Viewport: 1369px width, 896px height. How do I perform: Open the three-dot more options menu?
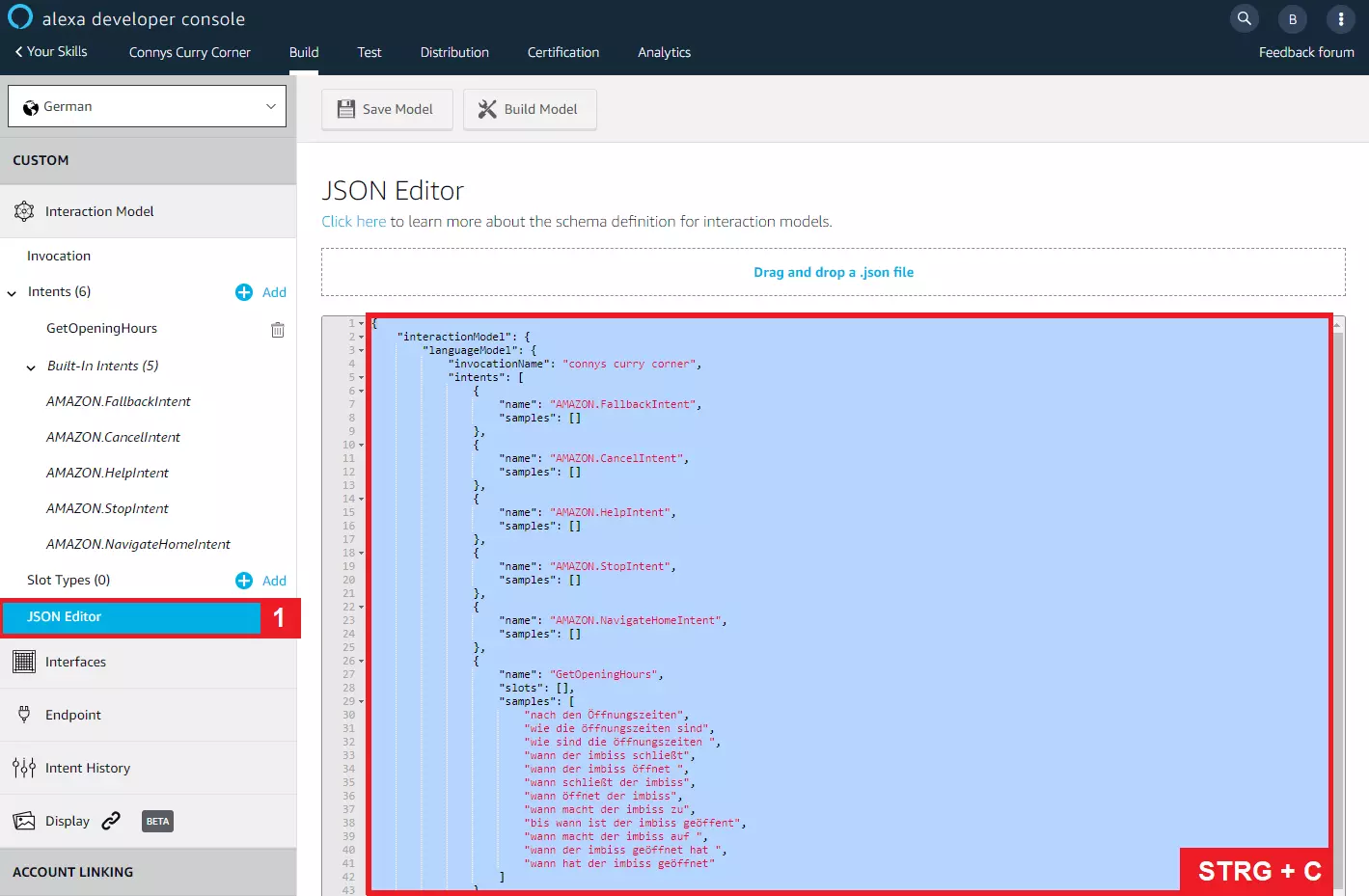[1341, 18]
